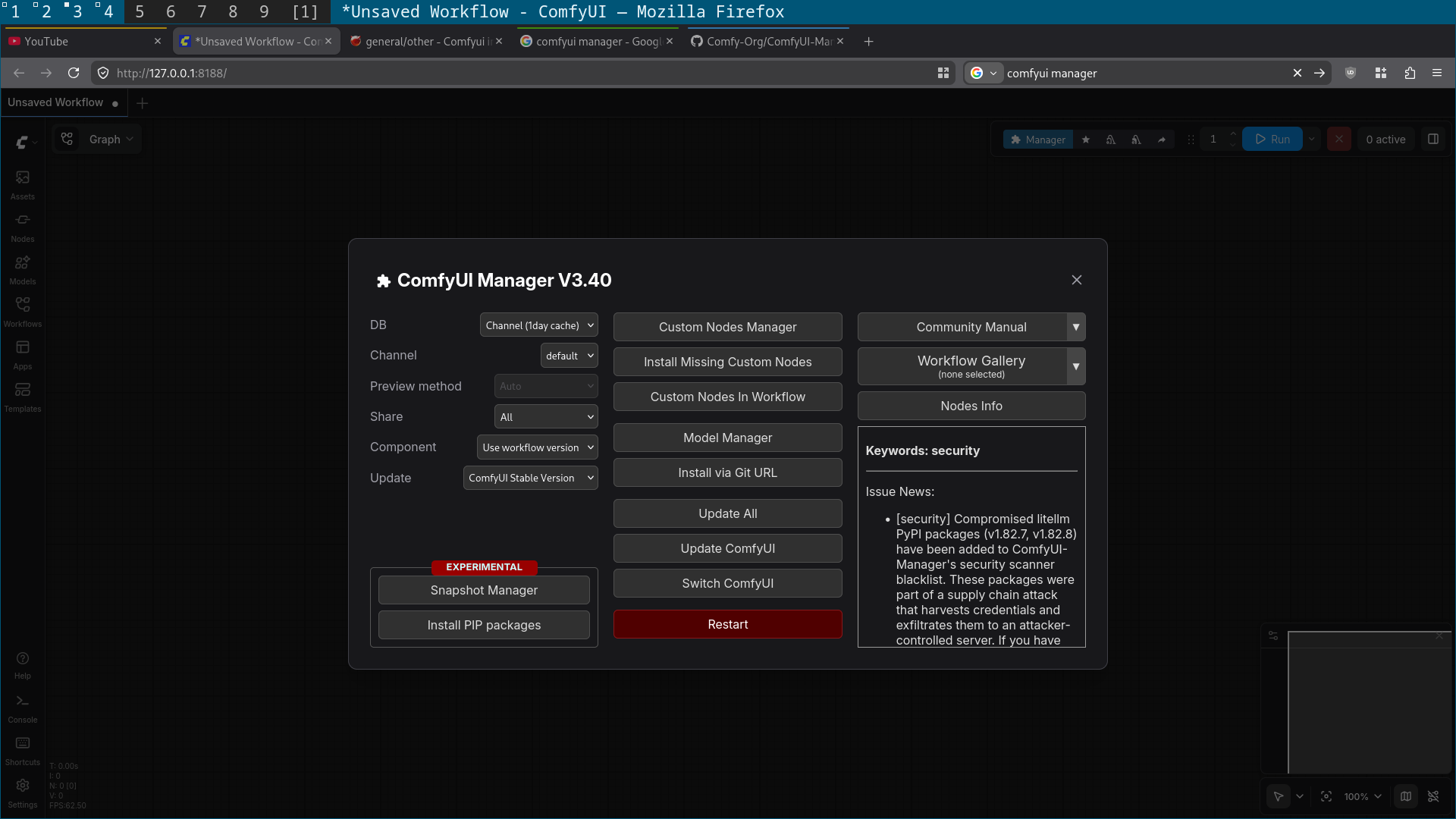Click the share arrow icon in toolbar
The image size is (1456, 819).
coord(1162,140)
